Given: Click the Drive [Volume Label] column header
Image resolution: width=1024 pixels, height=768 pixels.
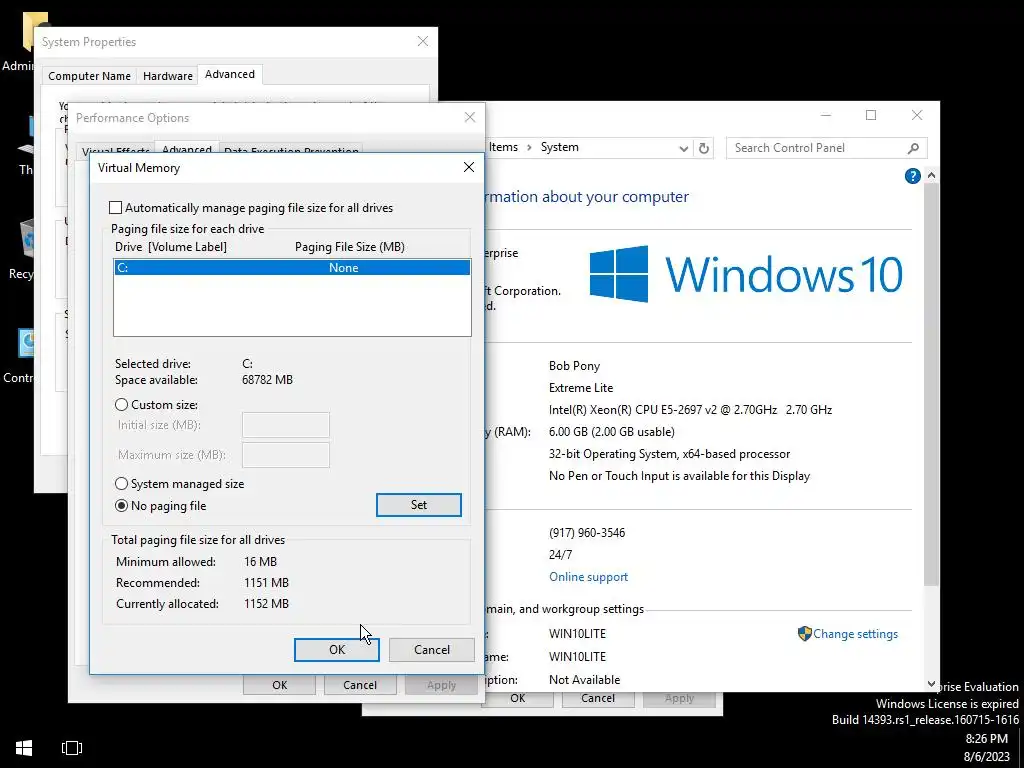Looking at the screenshot, I should (x=171, y=247).
